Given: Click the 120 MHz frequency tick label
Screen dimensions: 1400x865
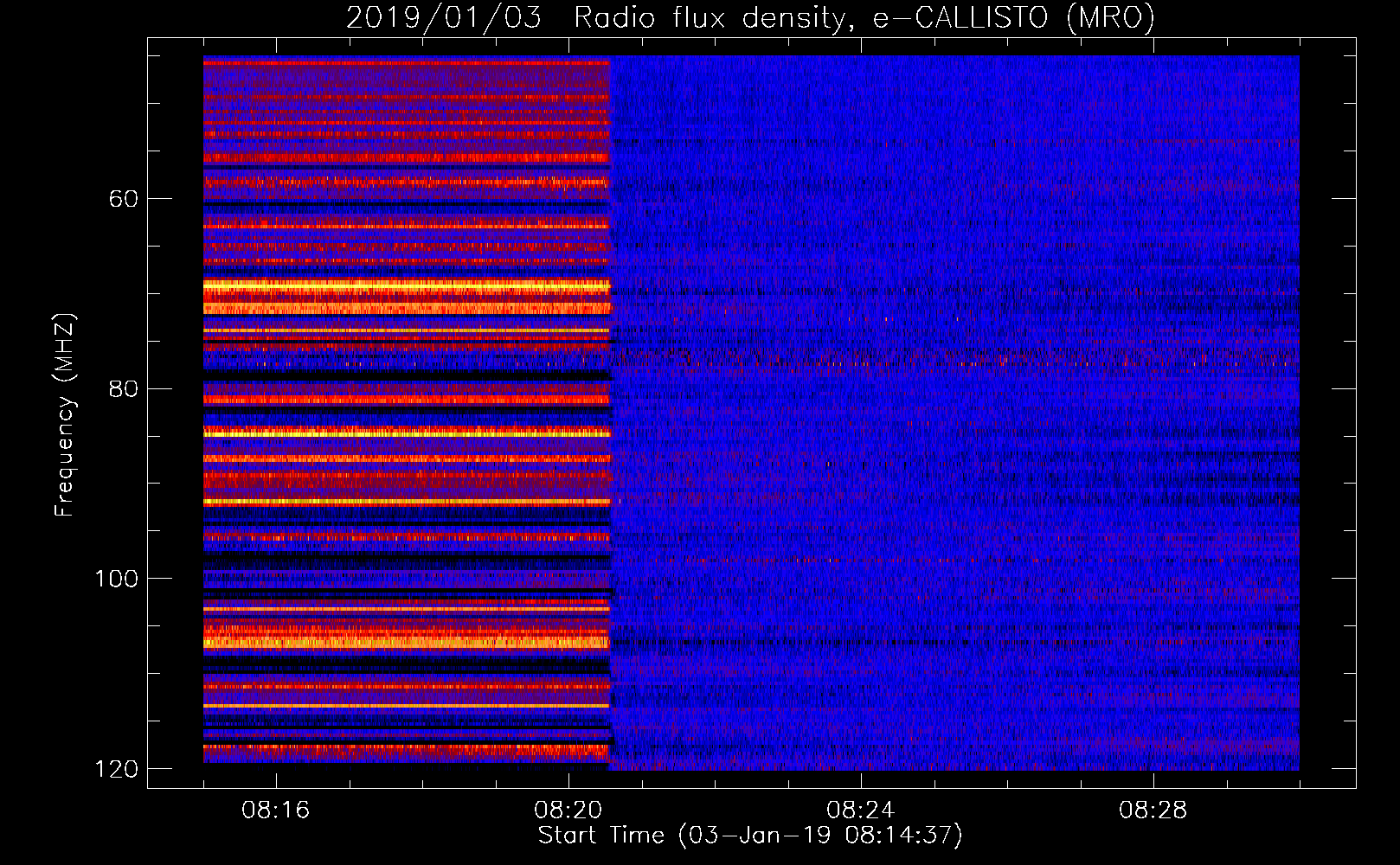Looking at the screenshot, I should pyautogui.click(x=116, y=769).
